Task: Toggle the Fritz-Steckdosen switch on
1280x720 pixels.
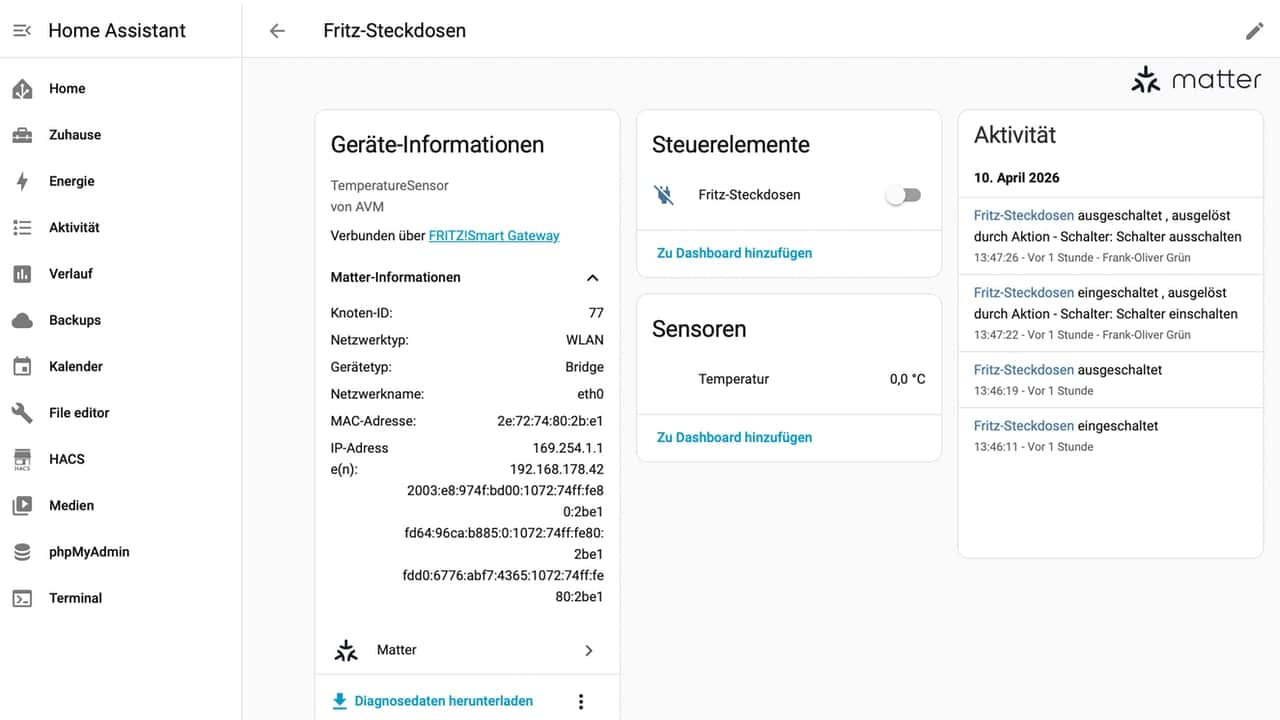Action: [x=903, y=196]
